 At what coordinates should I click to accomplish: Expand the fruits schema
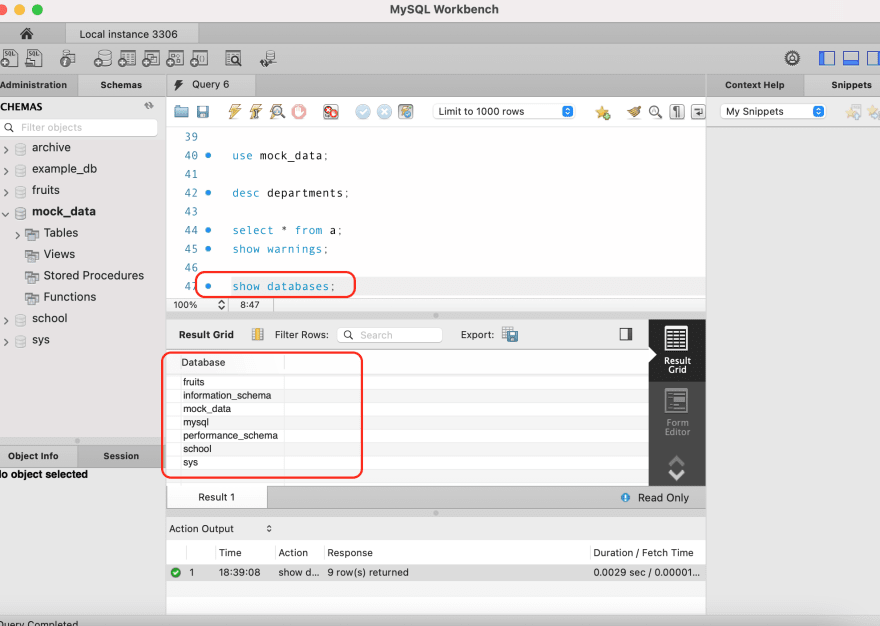[x=6, y=191]
